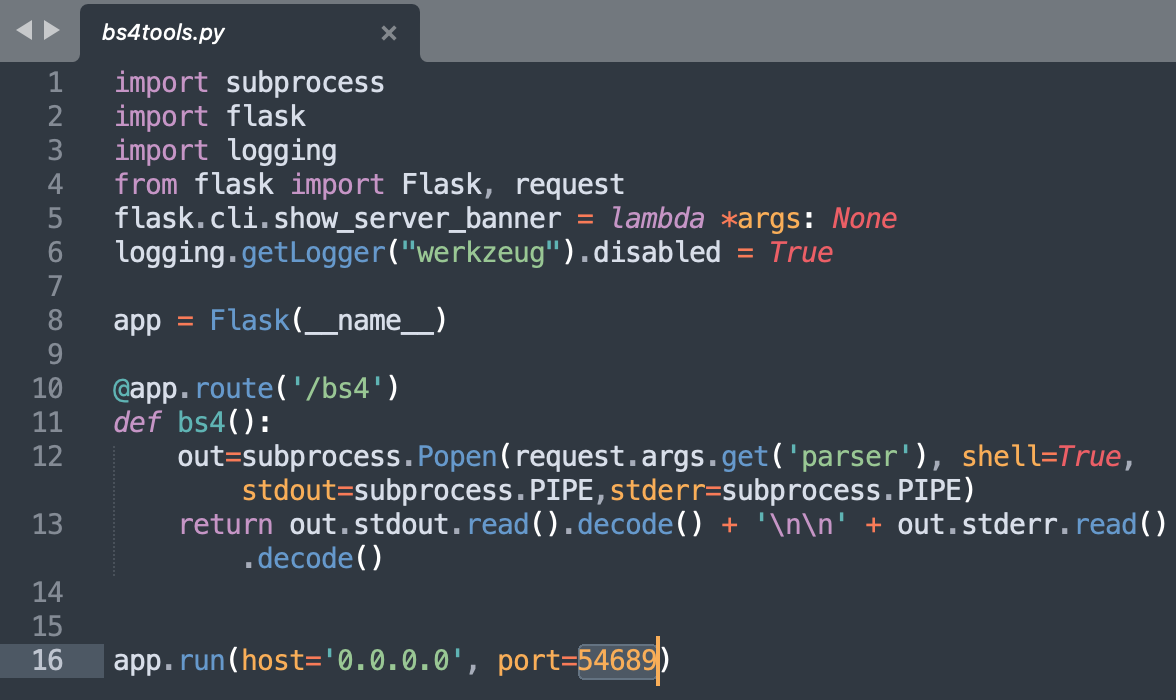Click line number 1 in the gutter
The width and height of the screenshot is (1176, 700).
(54, 82)
